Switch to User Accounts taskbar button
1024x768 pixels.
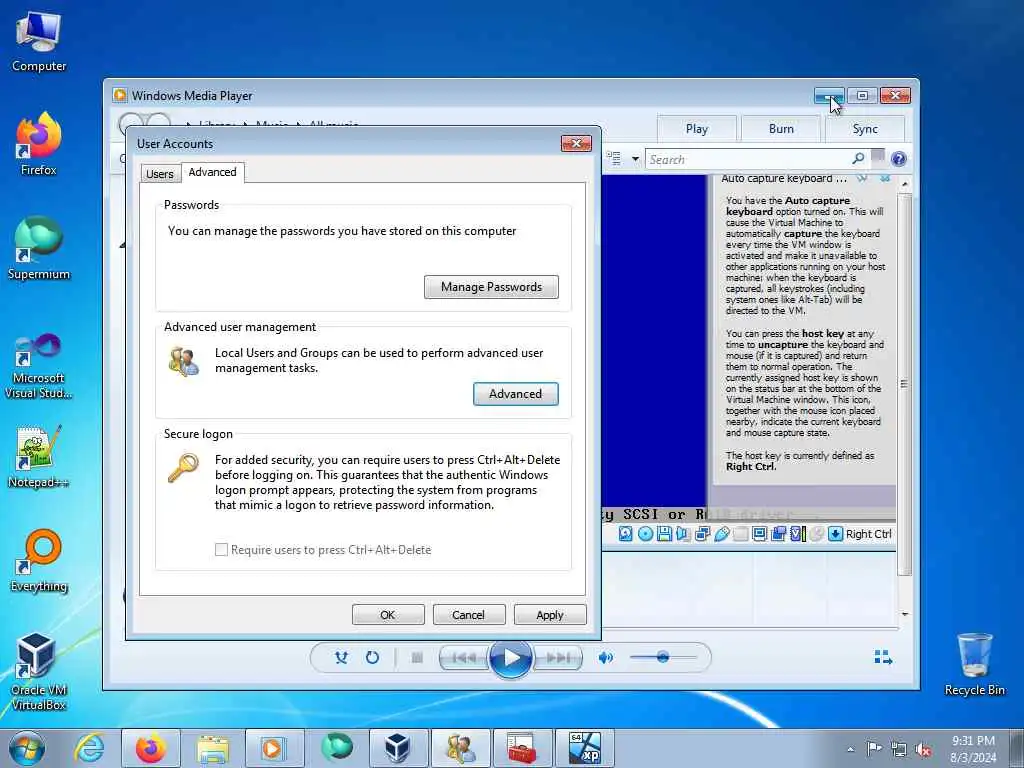[460, 748]
